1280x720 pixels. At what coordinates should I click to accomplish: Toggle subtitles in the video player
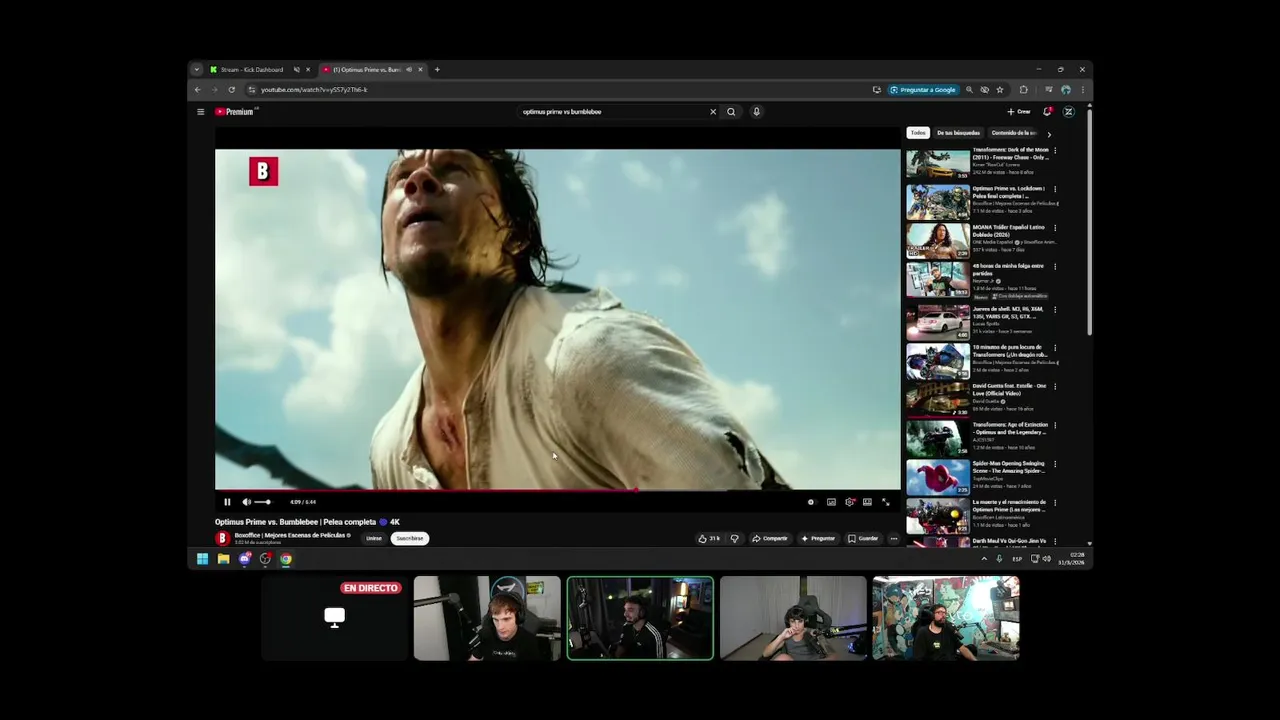[x=831, y=502]
